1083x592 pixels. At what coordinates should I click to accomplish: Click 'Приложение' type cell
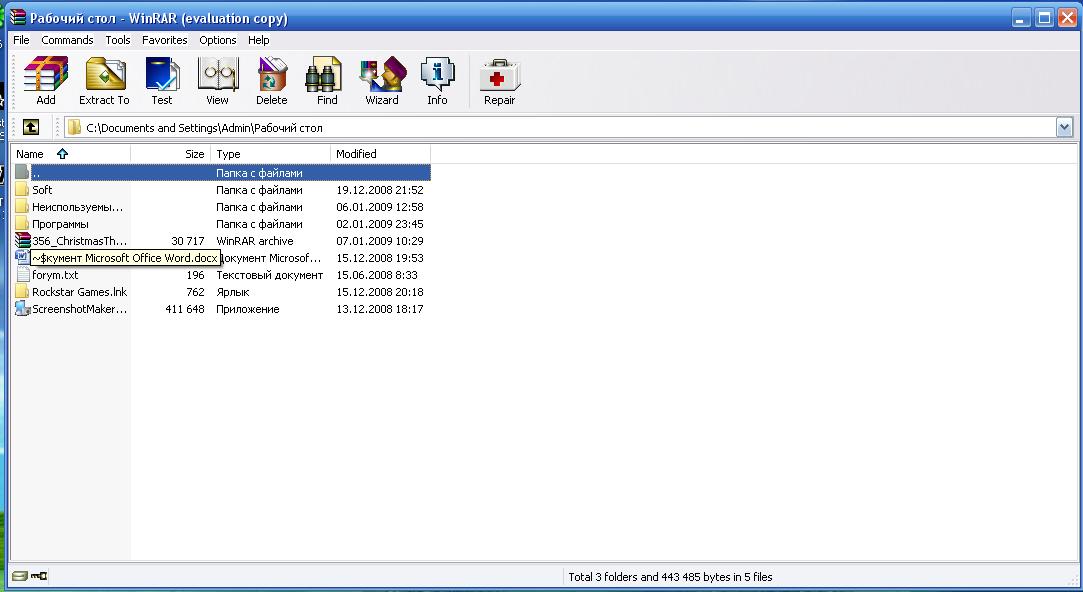248,309
